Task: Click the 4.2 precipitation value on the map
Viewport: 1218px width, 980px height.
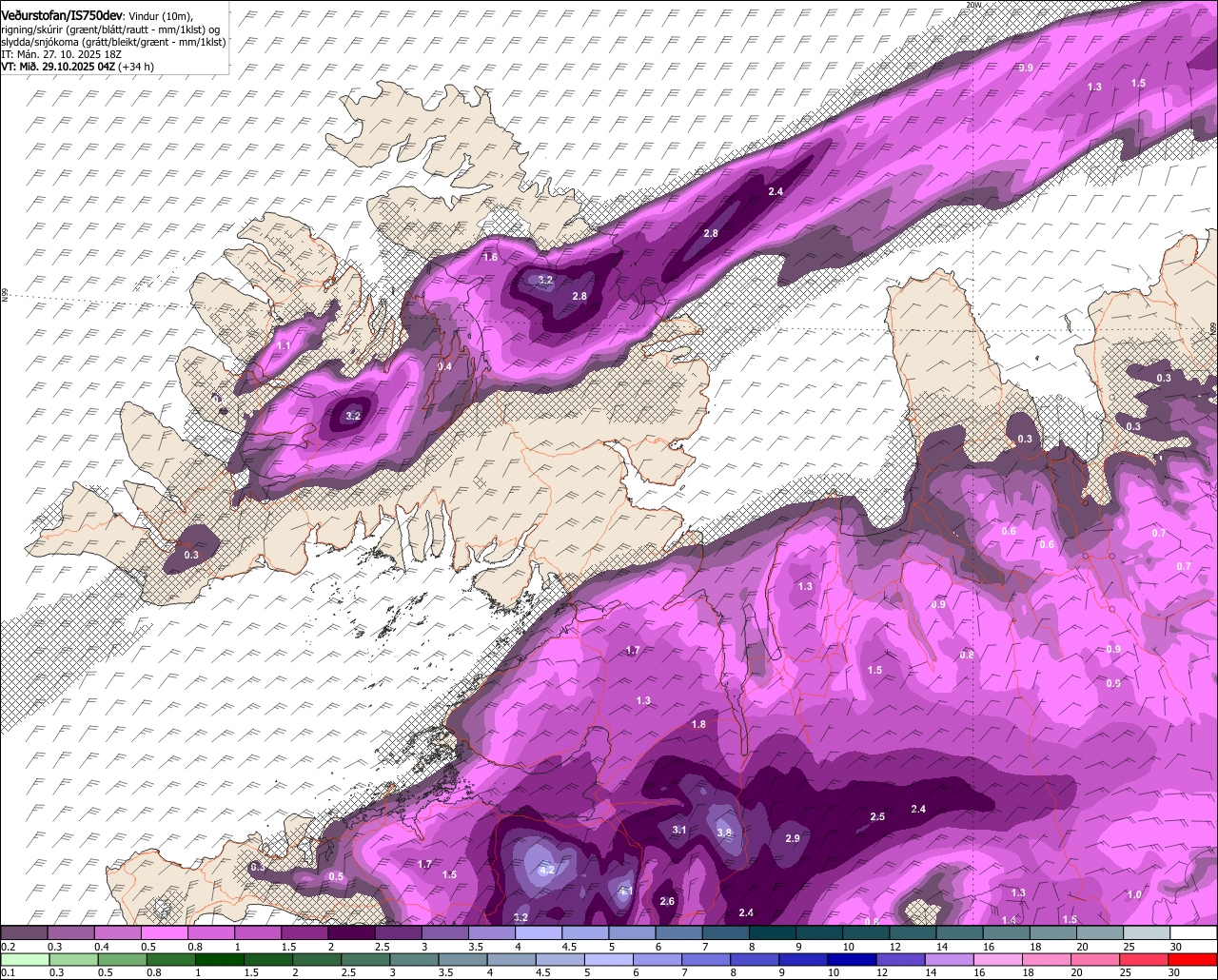Action: click(546, 871)
